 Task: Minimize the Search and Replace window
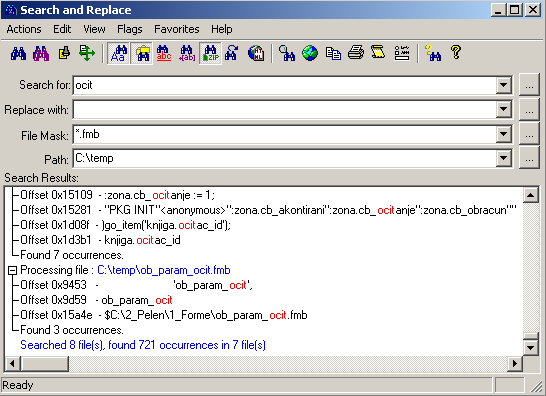pos(498,10)
